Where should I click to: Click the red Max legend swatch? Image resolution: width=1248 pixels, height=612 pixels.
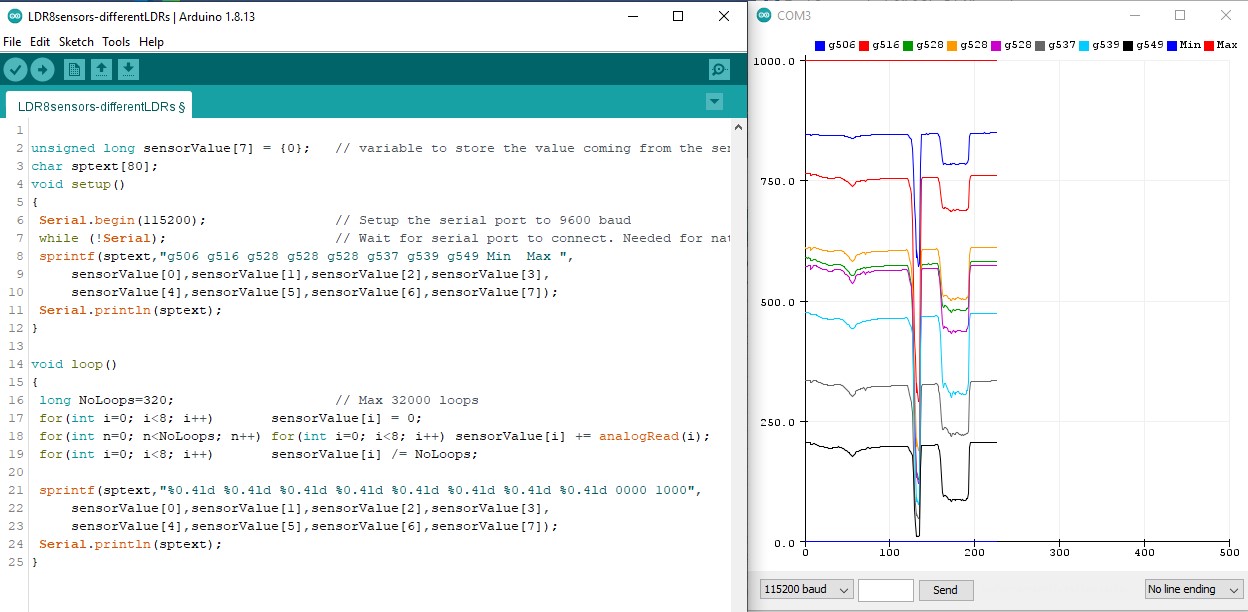pyautogui.click(x=1209, y=45)
